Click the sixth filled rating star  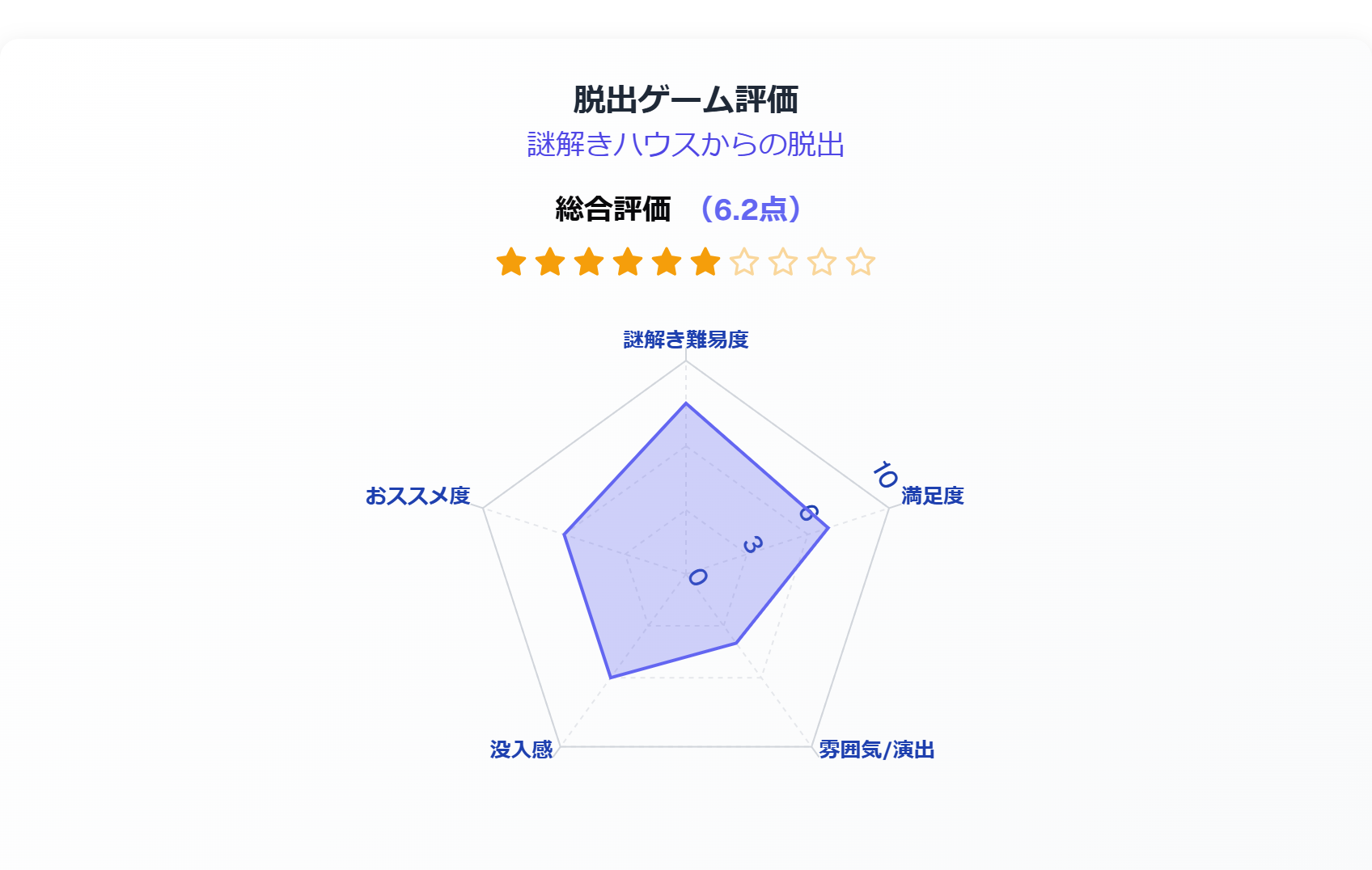(705, 262)
